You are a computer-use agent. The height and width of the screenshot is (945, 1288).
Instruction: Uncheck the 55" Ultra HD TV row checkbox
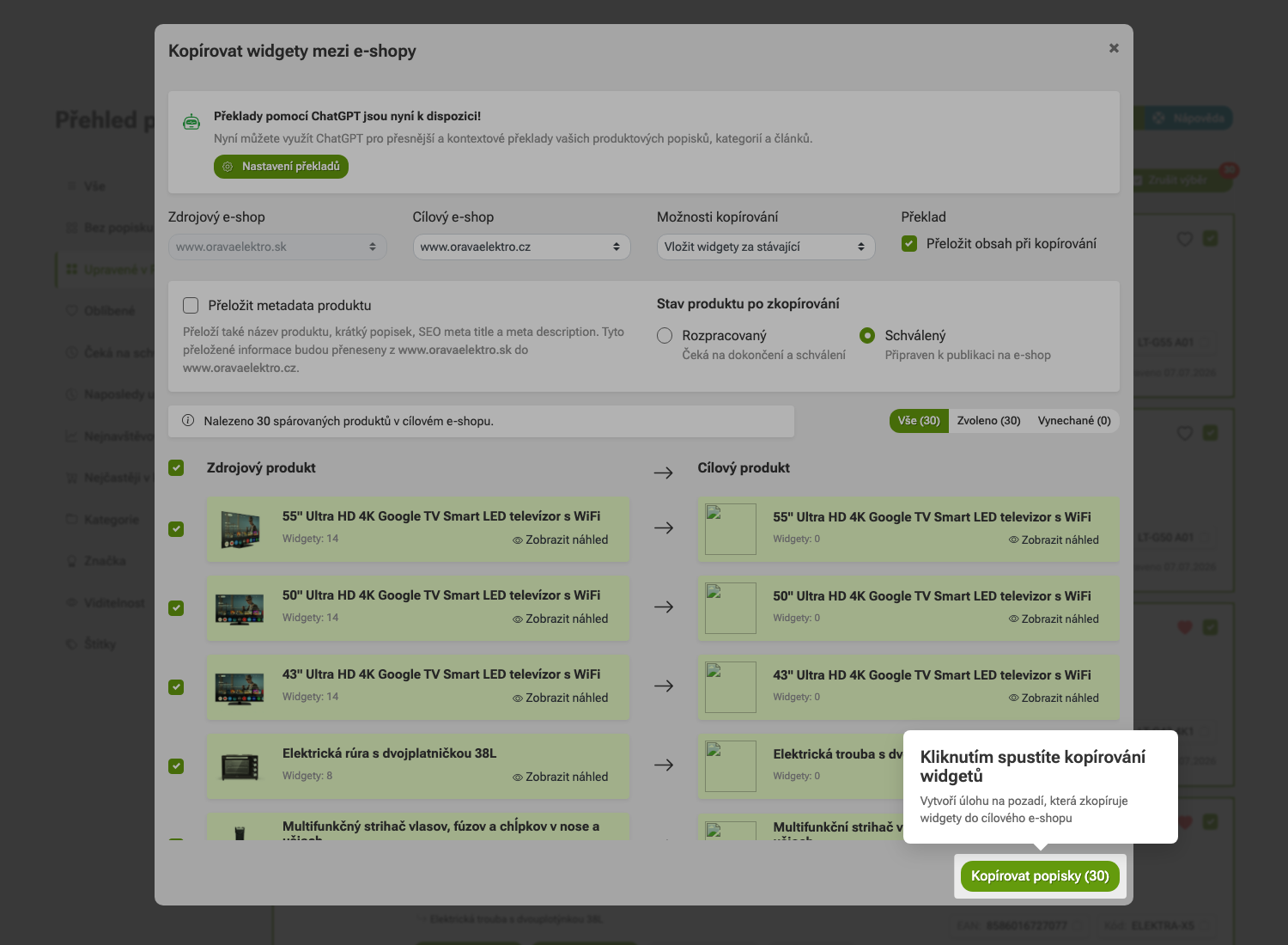pyautogui.click(x=176, y=529)
